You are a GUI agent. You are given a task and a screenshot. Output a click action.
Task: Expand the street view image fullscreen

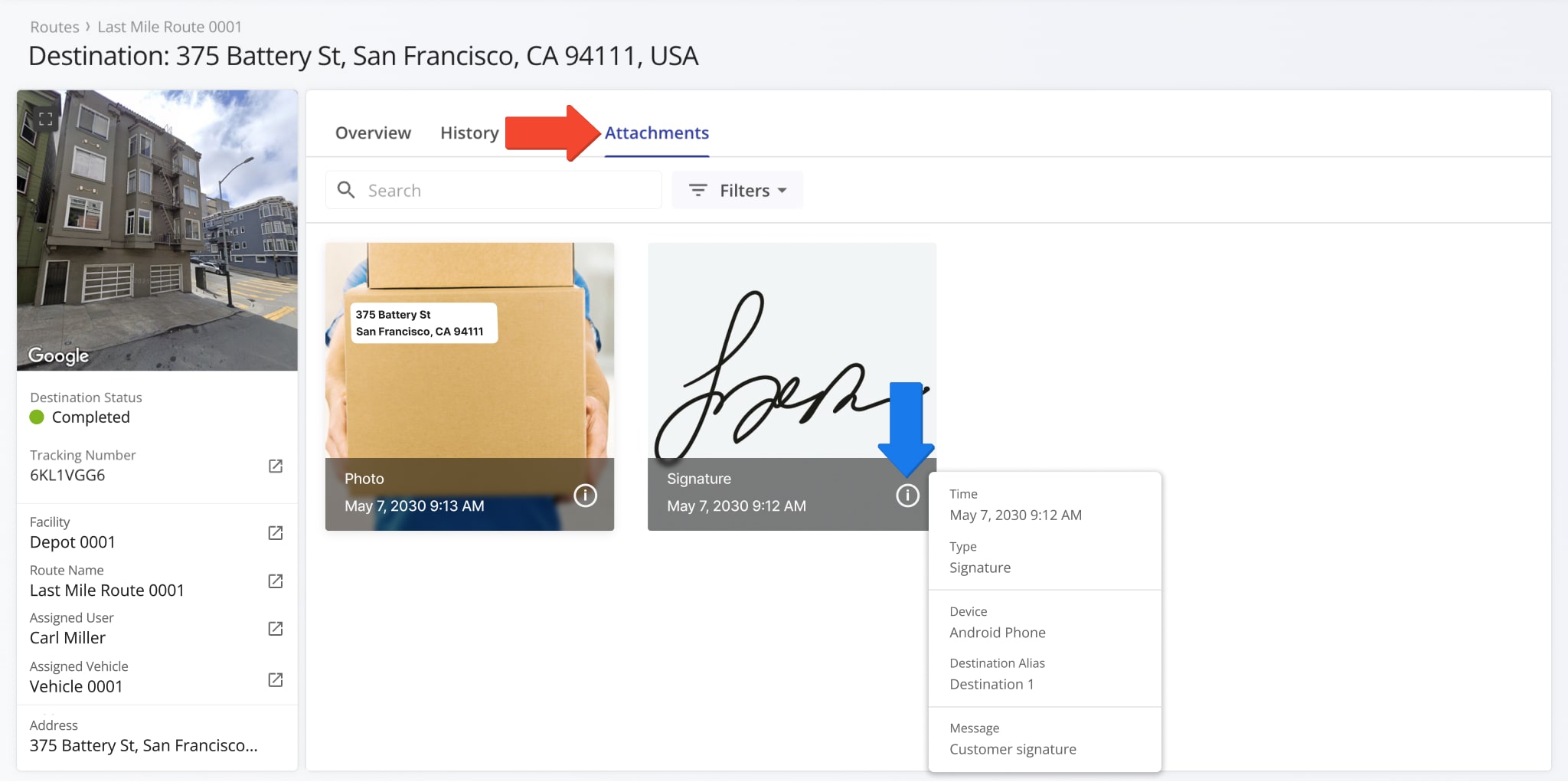46,119
